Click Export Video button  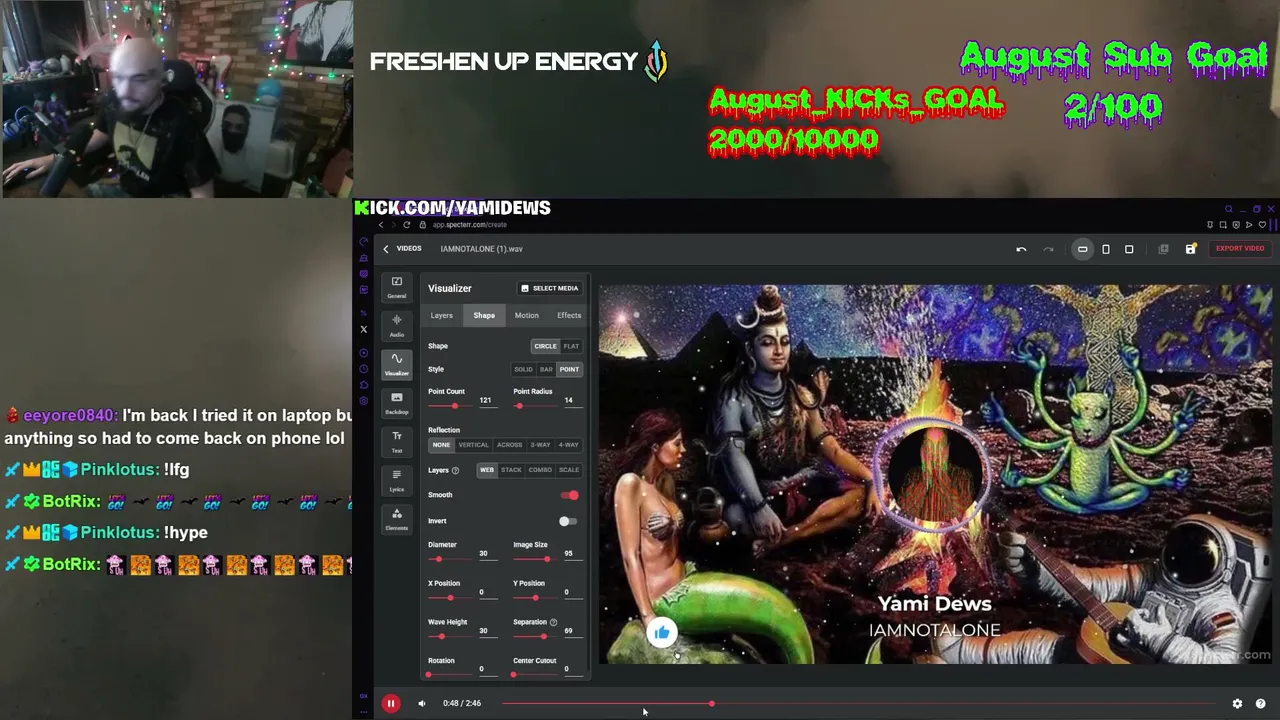pos(1240,249)
